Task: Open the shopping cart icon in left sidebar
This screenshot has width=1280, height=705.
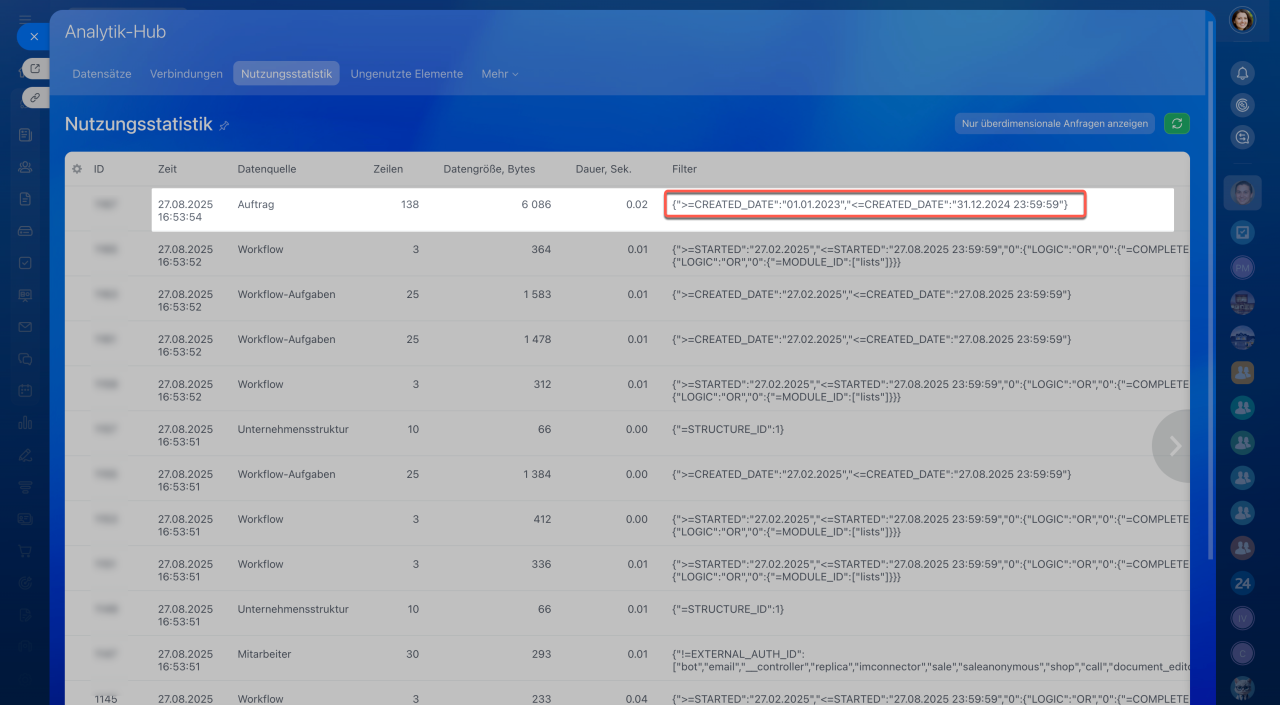Action: [x=25, y=550]
